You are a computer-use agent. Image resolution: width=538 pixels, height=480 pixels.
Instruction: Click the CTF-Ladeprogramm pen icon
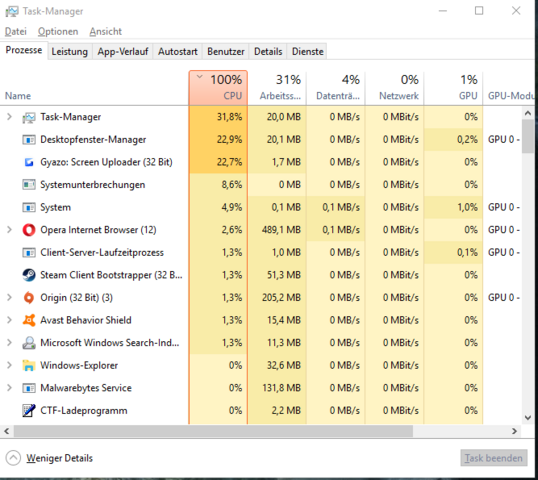click(x=29, y=410)
